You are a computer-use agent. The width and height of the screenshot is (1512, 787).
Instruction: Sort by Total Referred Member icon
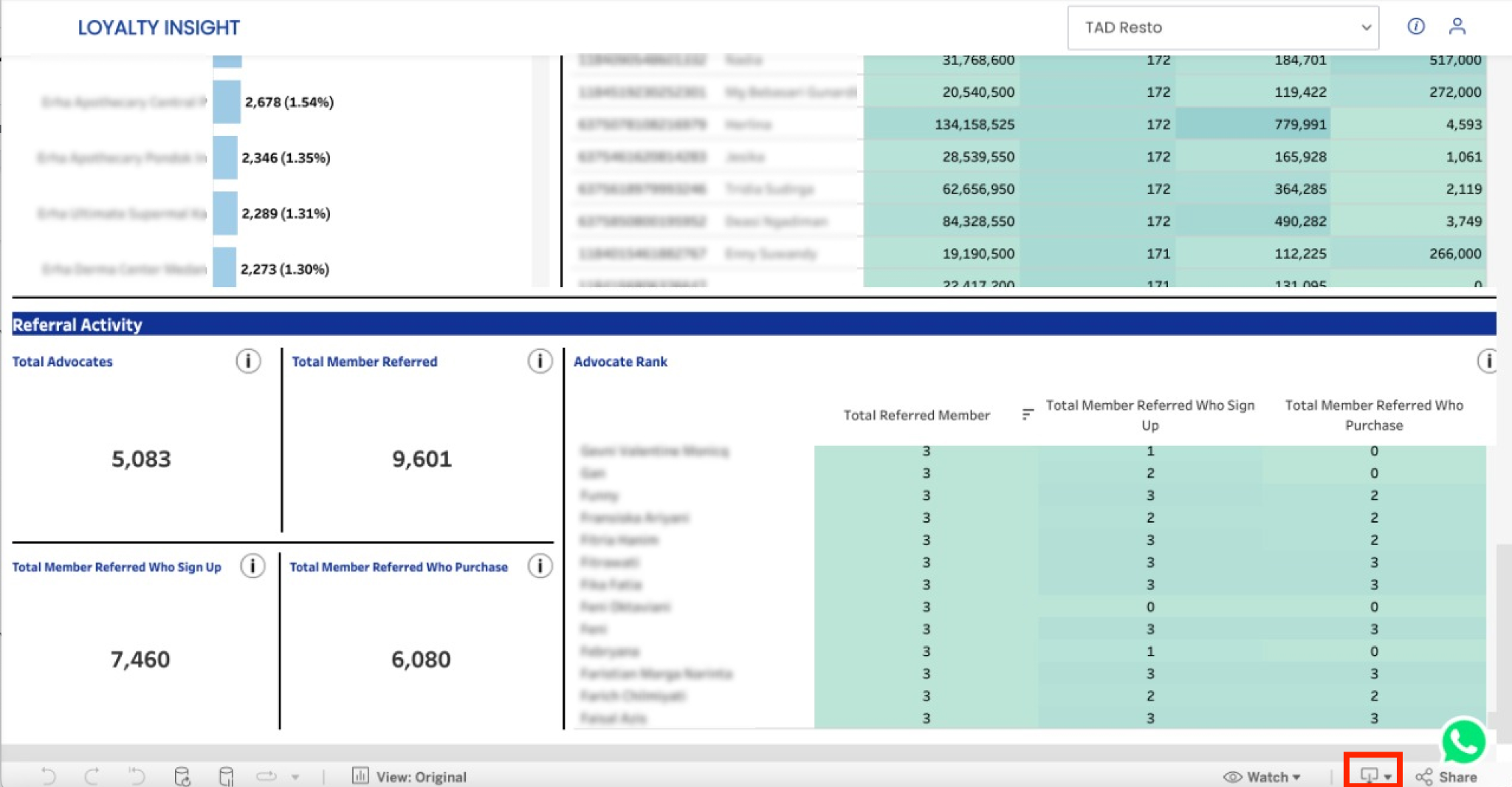click(x=1027, y=414)
